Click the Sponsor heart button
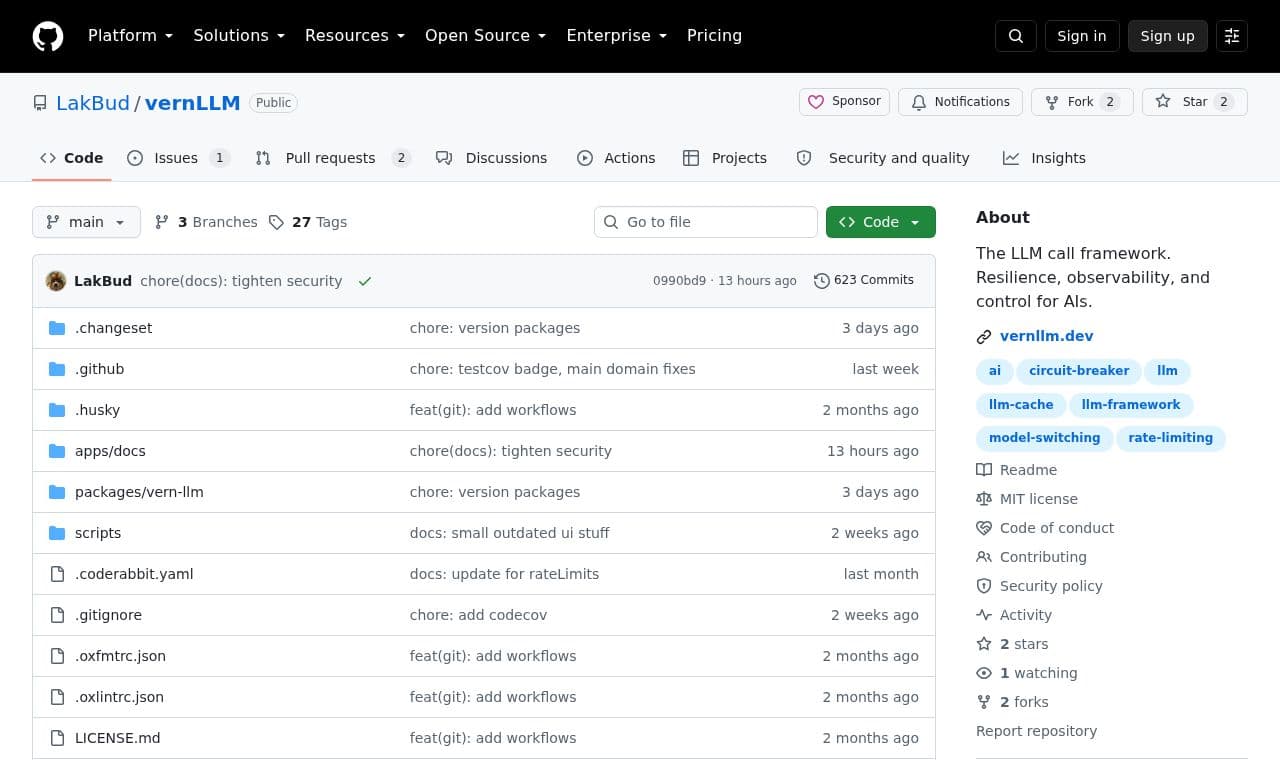 (844, 102)
